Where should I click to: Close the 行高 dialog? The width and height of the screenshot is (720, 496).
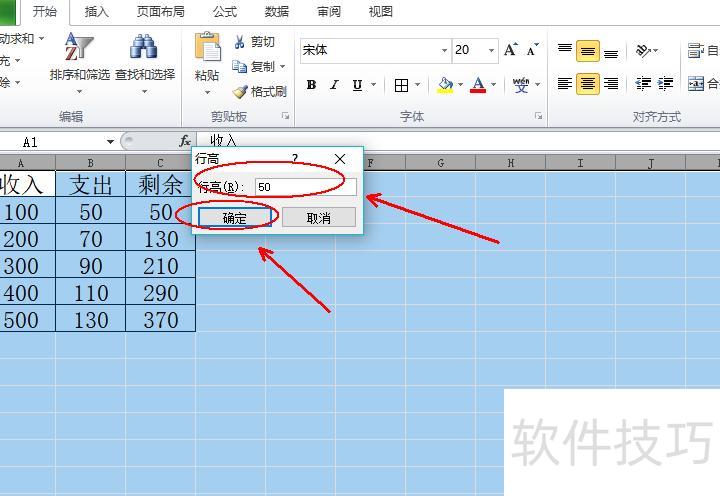click(340, 159)
